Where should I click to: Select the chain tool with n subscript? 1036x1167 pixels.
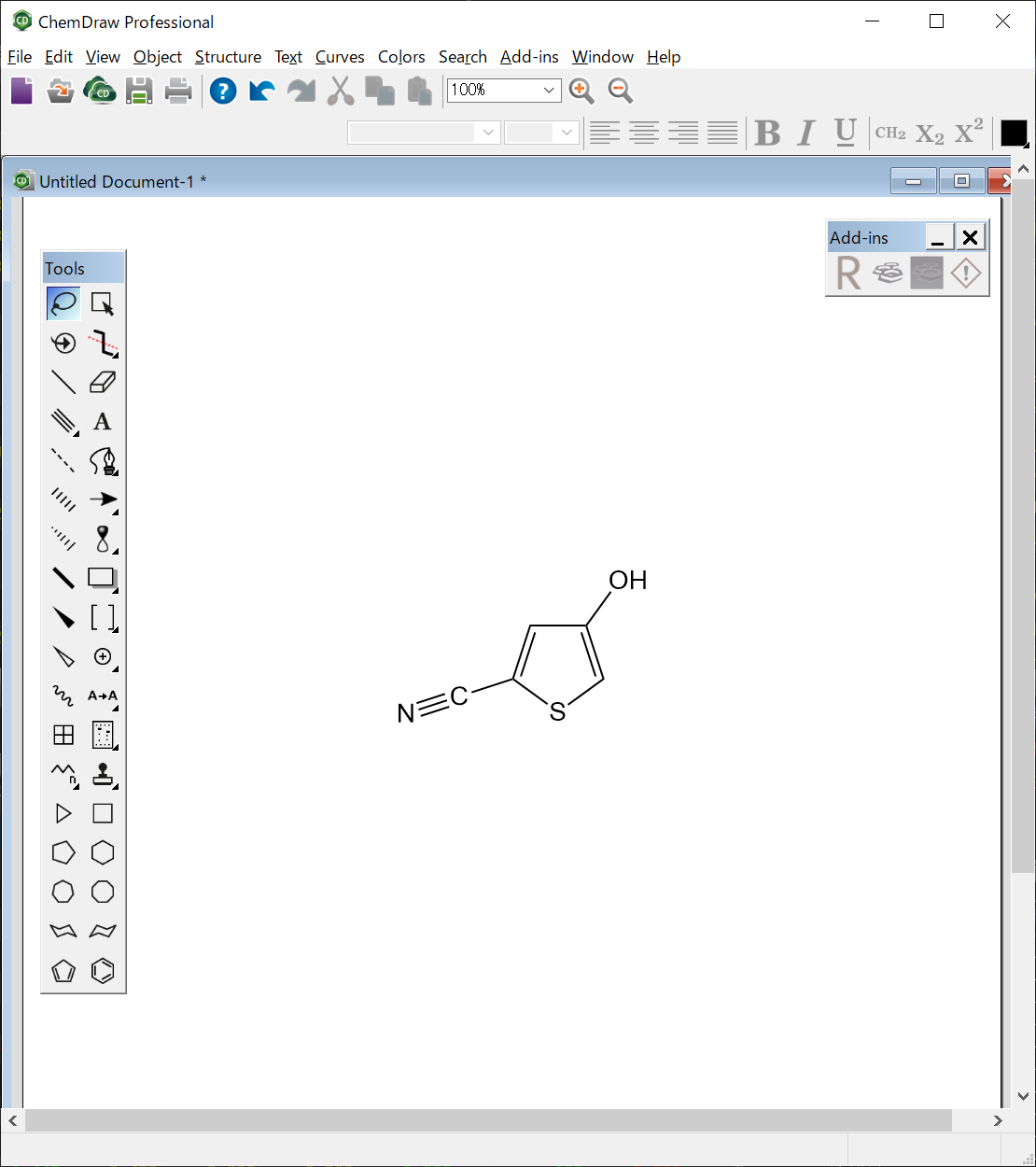[63, 774]
